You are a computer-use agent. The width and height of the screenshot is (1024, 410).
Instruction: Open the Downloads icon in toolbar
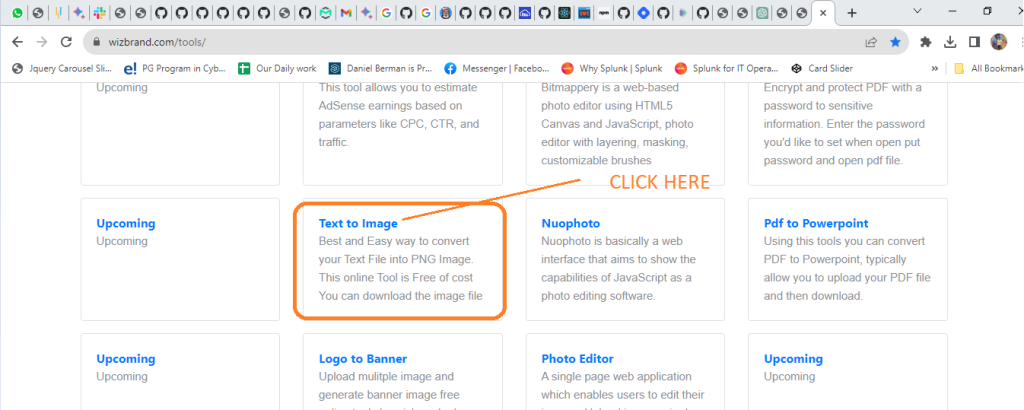(949, 42)
